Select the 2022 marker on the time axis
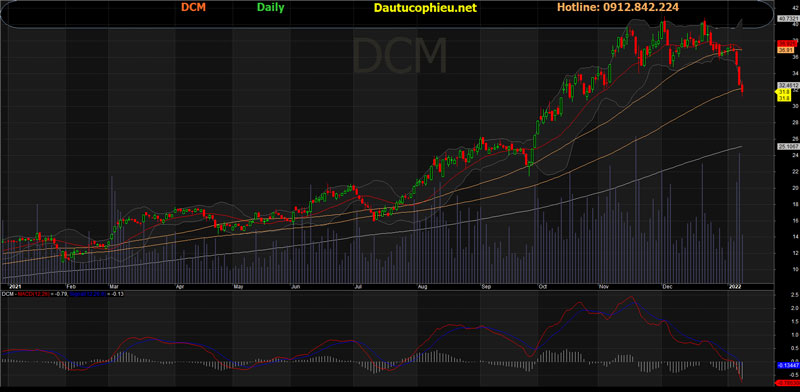800x392 pixels. [734, 287]
